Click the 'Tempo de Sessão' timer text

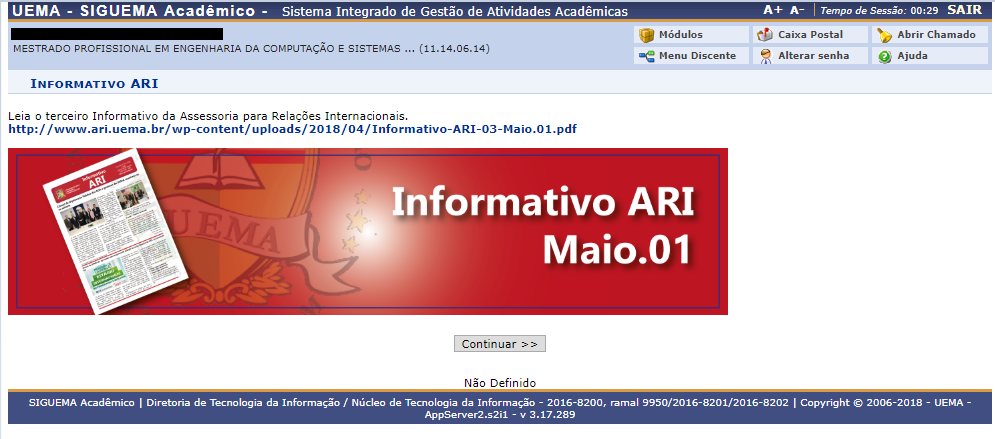click(x=879, y=10)
